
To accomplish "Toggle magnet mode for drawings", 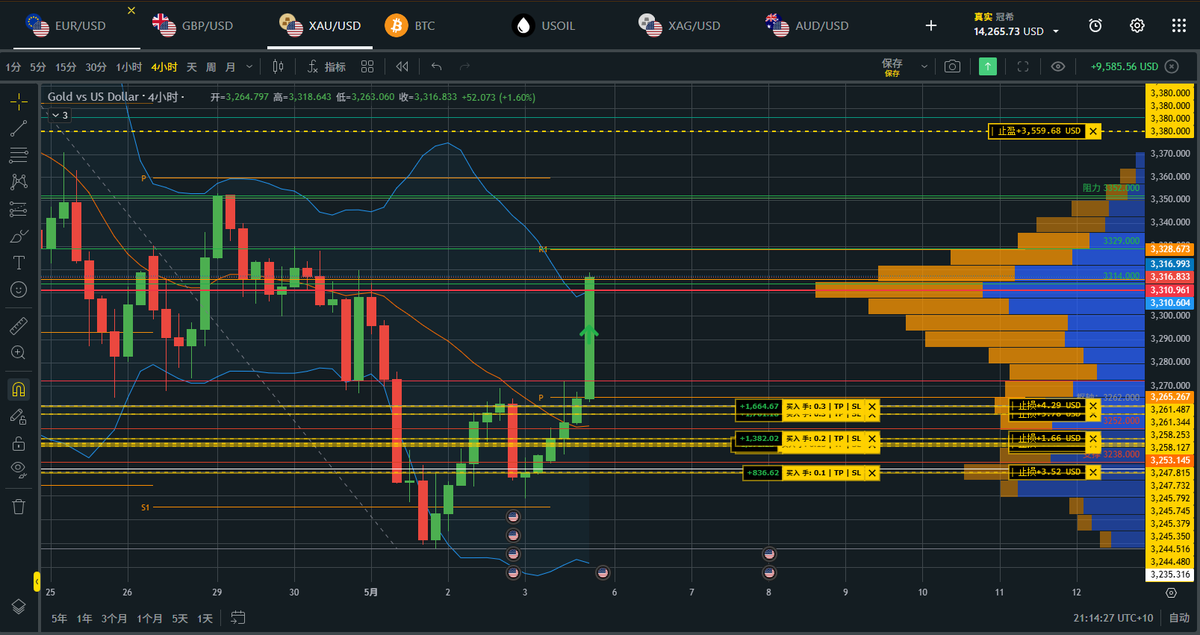I will pos(18,389).
